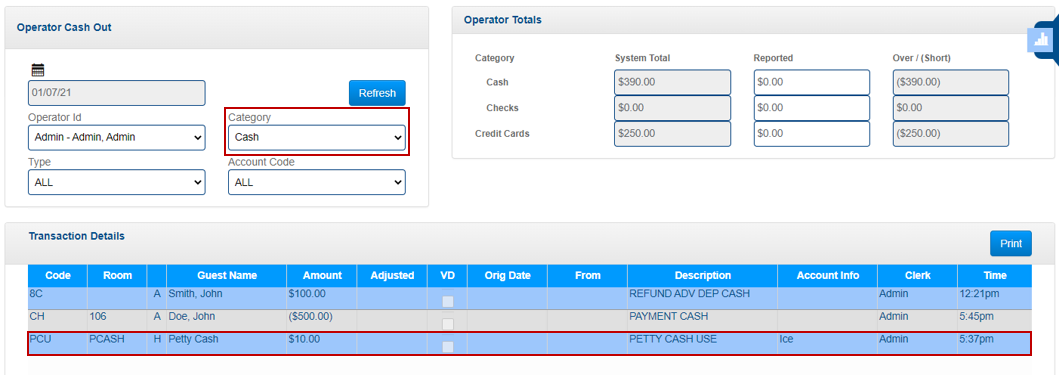Open the Category dropdown set to Cash

317,137
